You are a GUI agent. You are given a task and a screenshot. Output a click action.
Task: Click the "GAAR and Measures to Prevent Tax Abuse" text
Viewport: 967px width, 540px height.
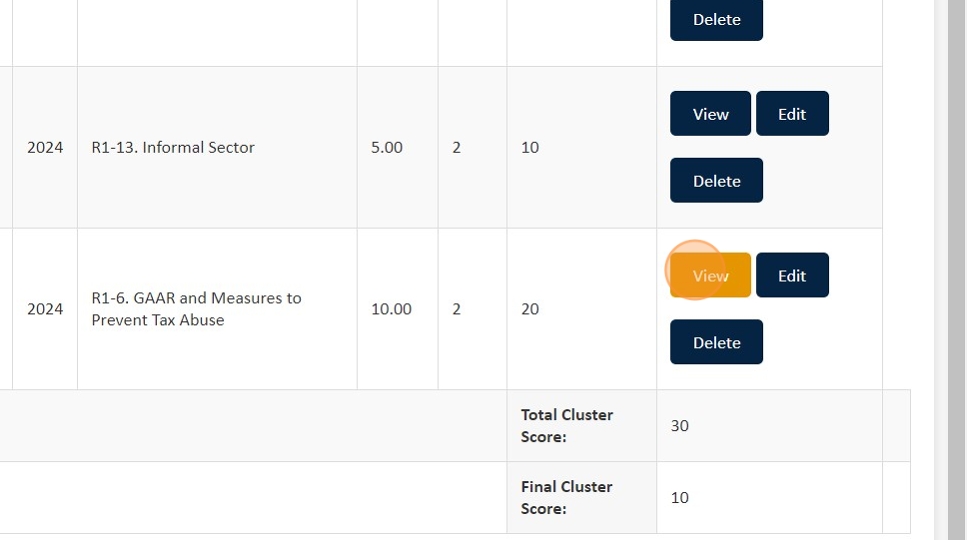tap(196, 309)
